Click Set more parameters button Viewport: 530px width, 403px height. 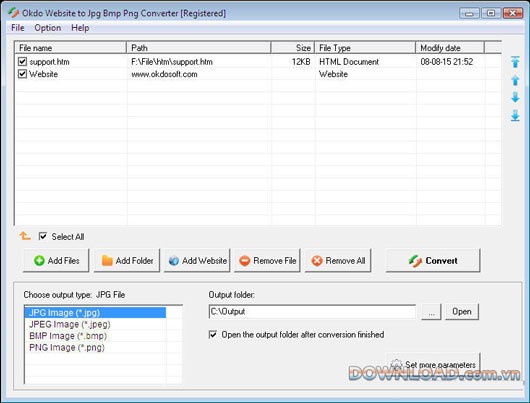click(433, 364)
